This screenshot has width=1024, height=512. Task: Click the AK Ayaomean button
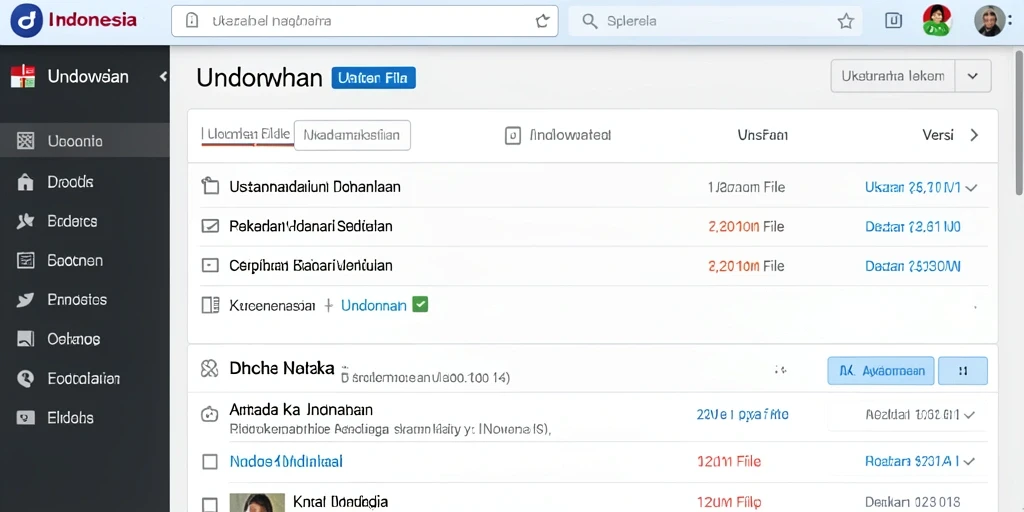click(881, 371)
